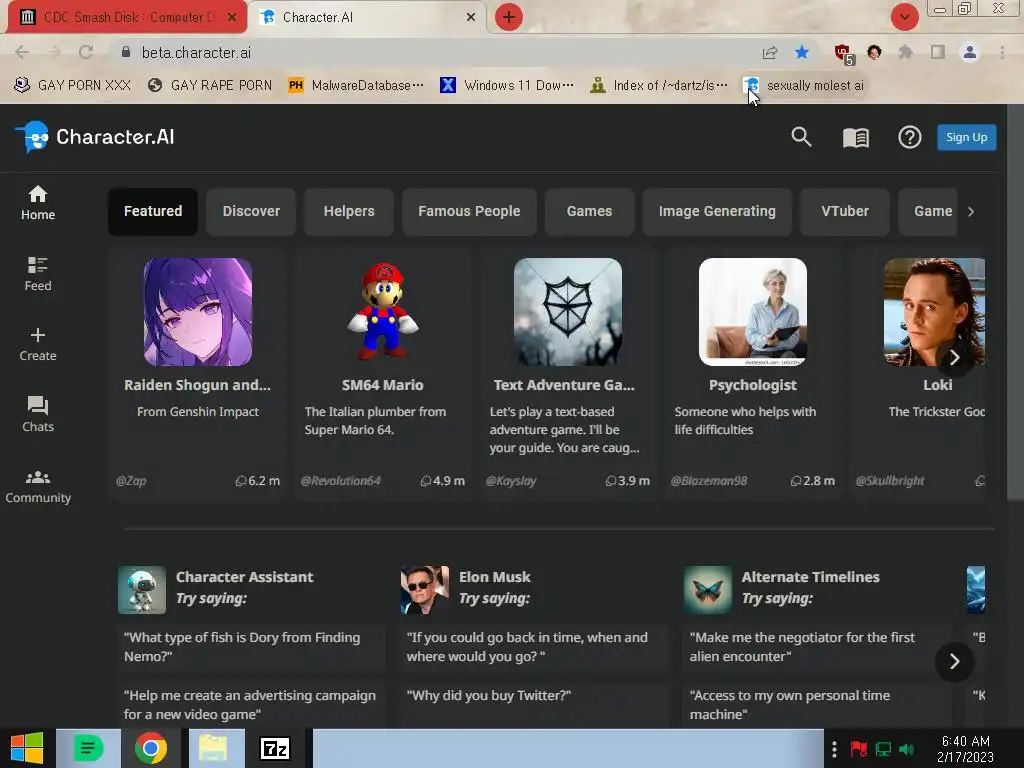Open the Raiden Shogun character thumbnail
1024x768 pixels.
pyautogui.click(x=198, y=312)
